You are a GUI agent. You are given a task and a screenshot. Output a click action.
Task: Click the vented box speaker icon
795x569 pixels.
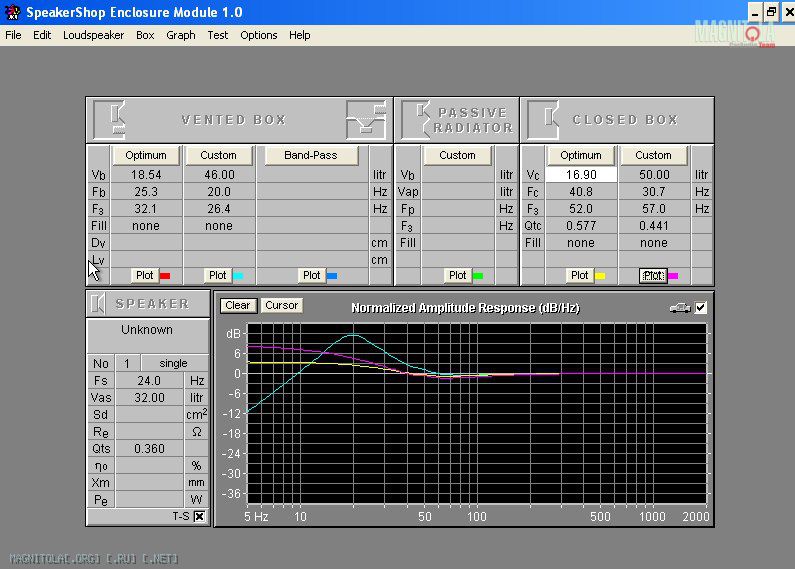pos(109,120)
